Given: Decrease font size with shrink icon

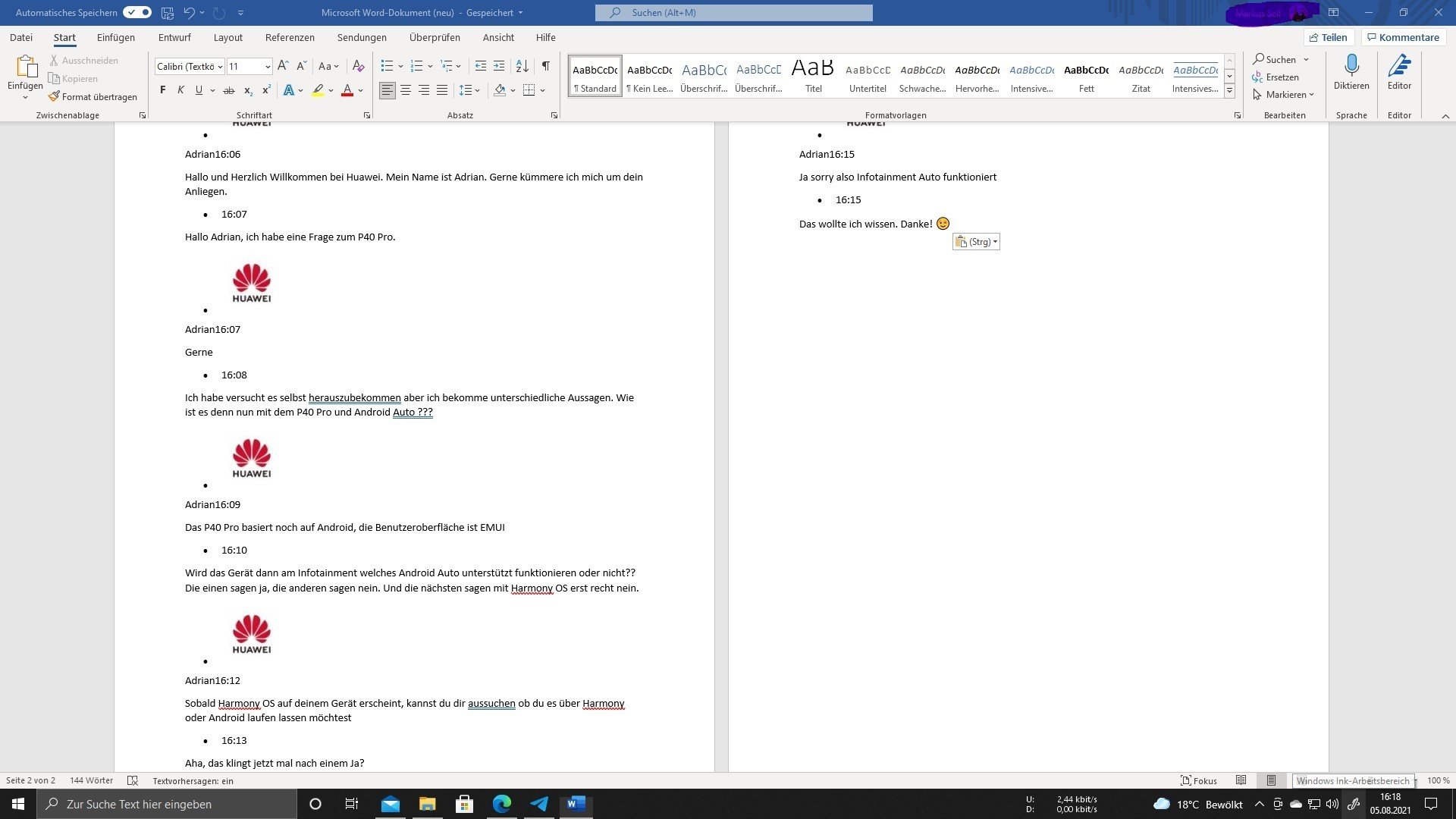Looking at the screenshot, I should click(x=301, y=67).
